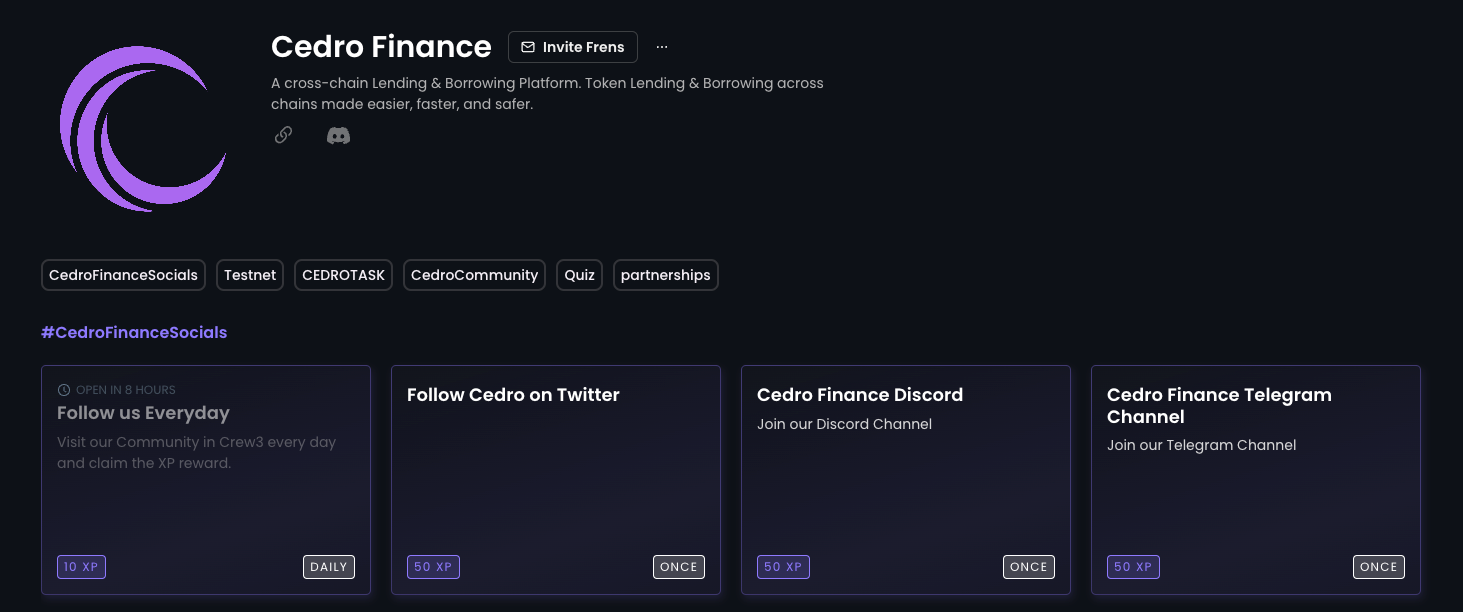The width and height of the screenshot is (1463, 612).
Task: Click the Cedro Finance page title
Action: pyautogui.click(x=381, y=47)
